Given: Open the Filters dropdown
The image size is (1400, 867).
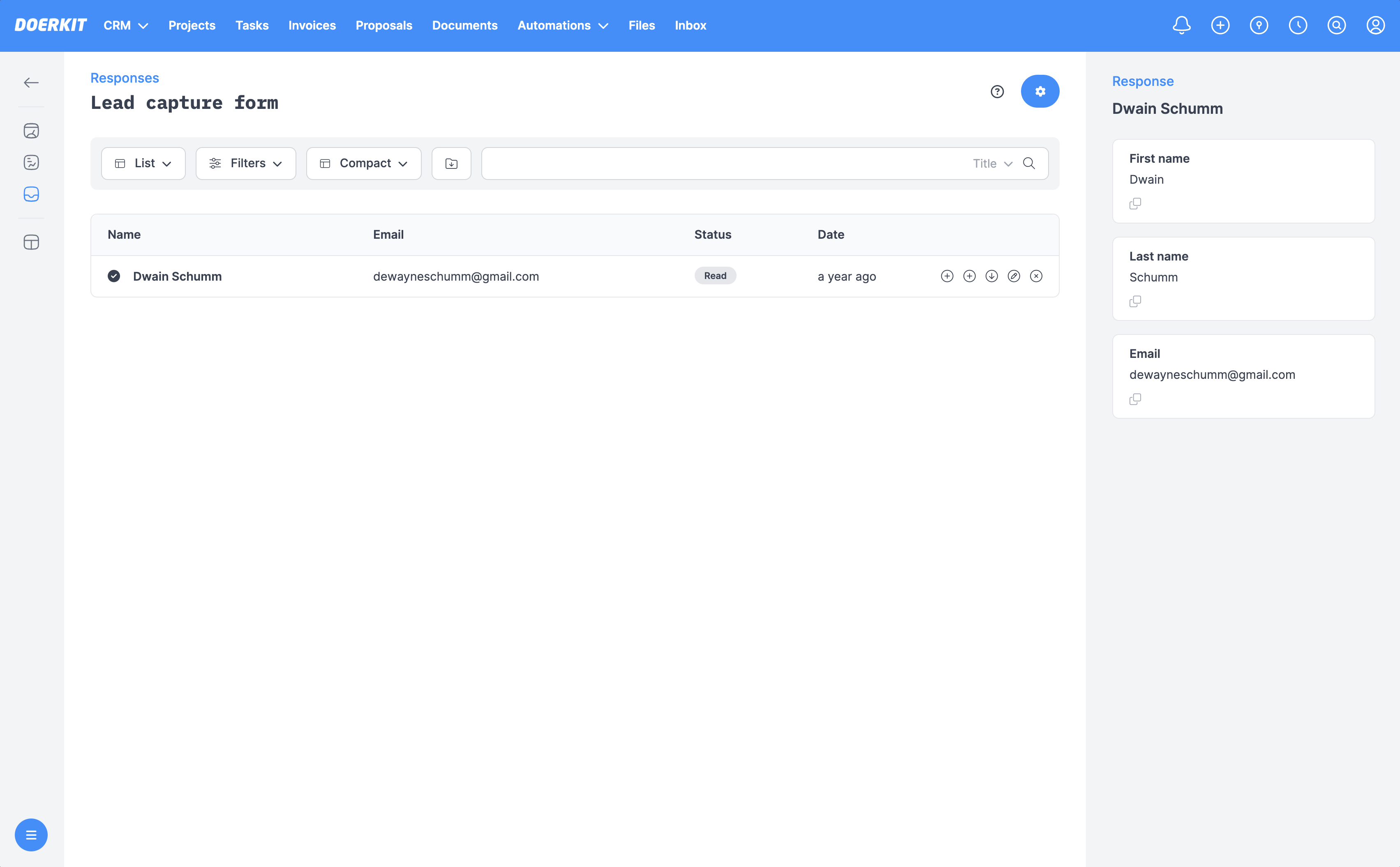Looking at the screenshot, I should [x=245, y=164].
